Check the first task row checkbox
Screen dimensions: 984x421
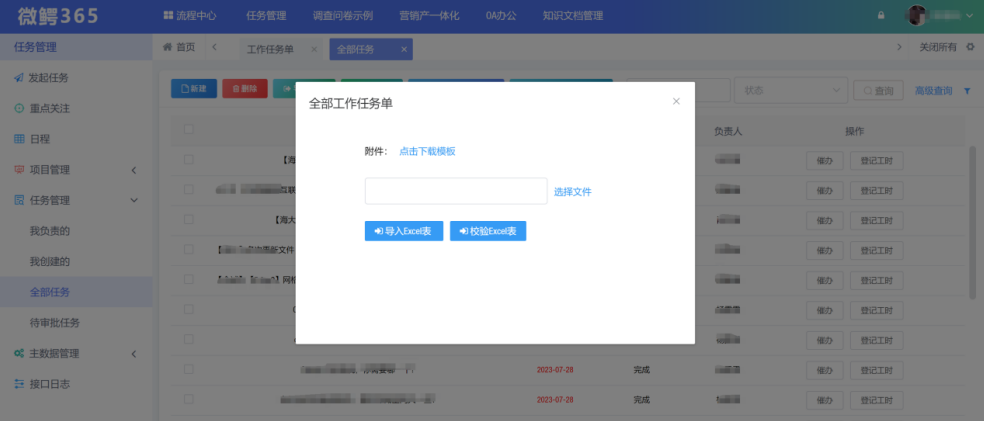pyautogui.click(x=189, y=160)
